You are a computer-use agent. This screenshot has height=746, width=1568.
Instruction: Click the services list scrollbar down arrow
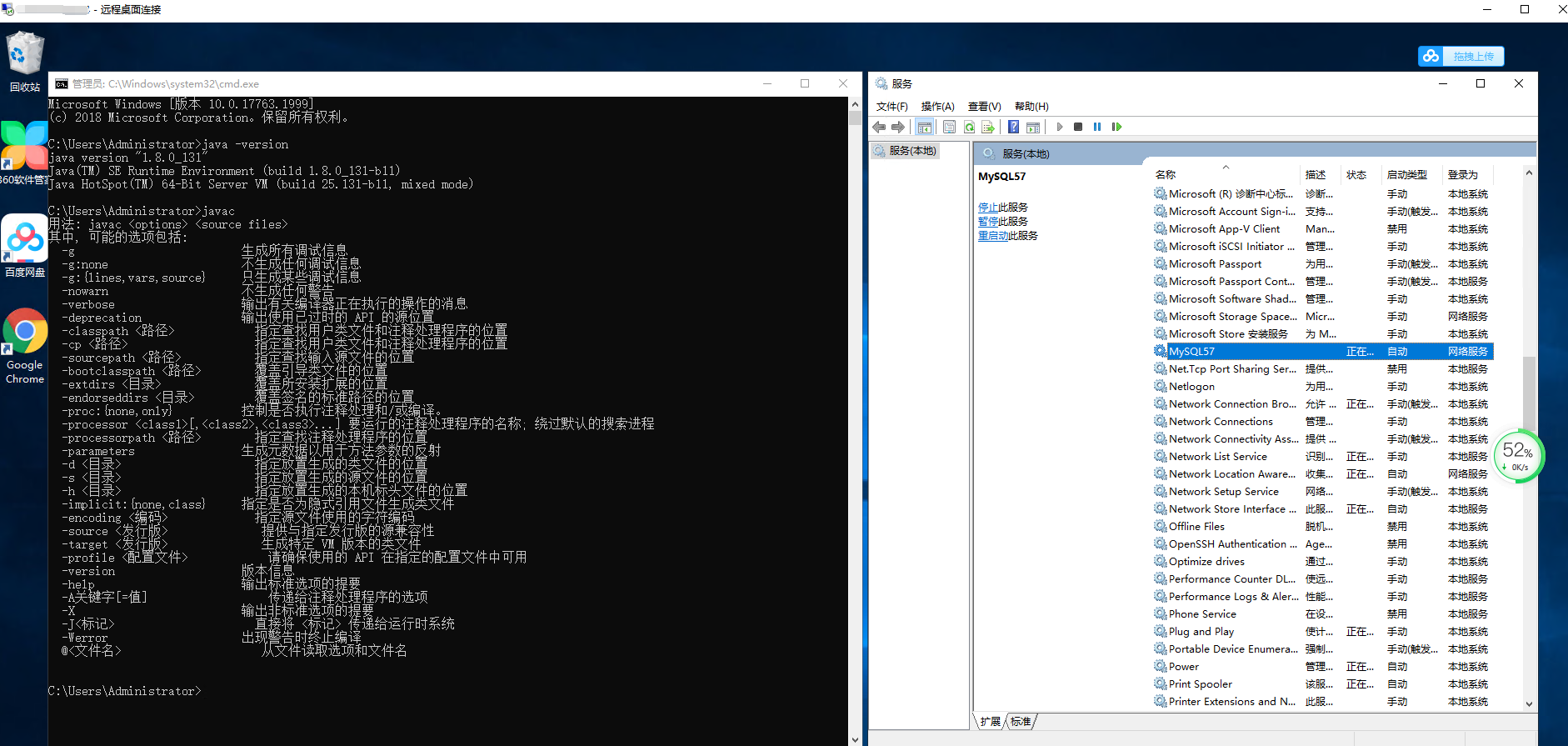coord(1529,703)
